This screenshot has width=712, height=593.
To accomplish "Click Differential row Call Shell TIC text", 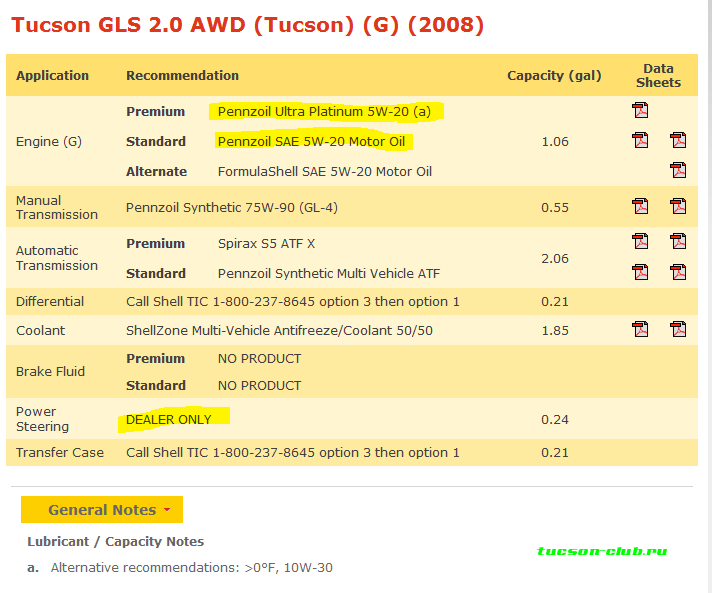I will tap(292, 301).
